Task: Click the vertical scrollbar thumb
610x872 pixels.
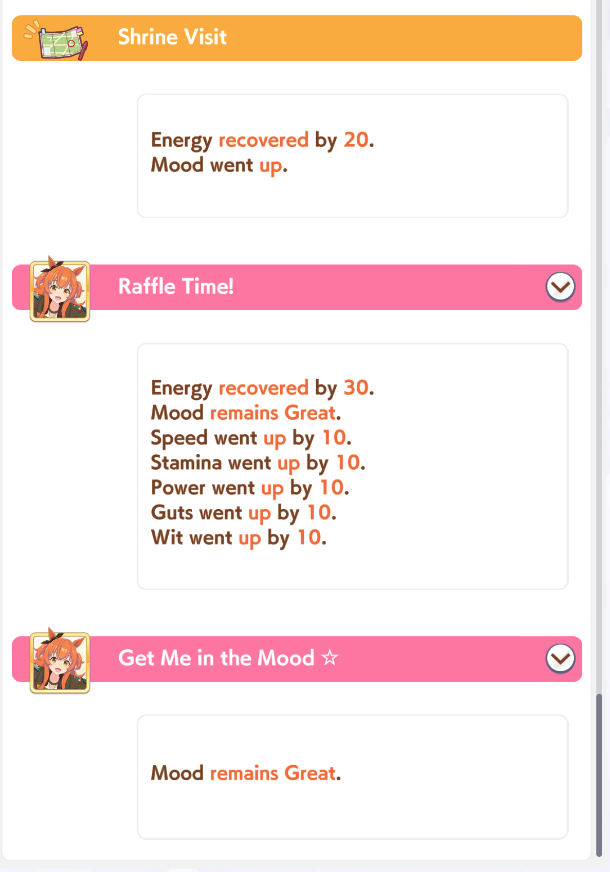Action: tap(599, 775)
